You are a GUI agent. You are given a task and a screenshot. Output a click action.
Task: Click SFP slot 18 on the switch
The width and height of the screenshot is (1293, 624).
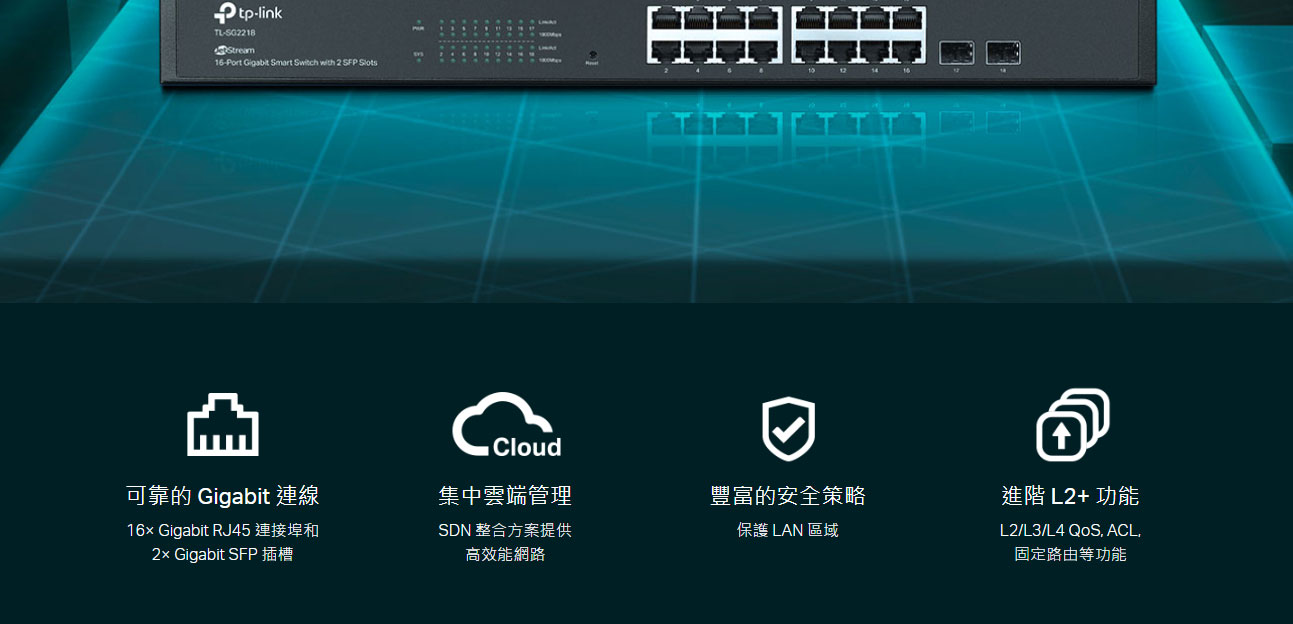pyautogui.click(x=1003, y=52)
